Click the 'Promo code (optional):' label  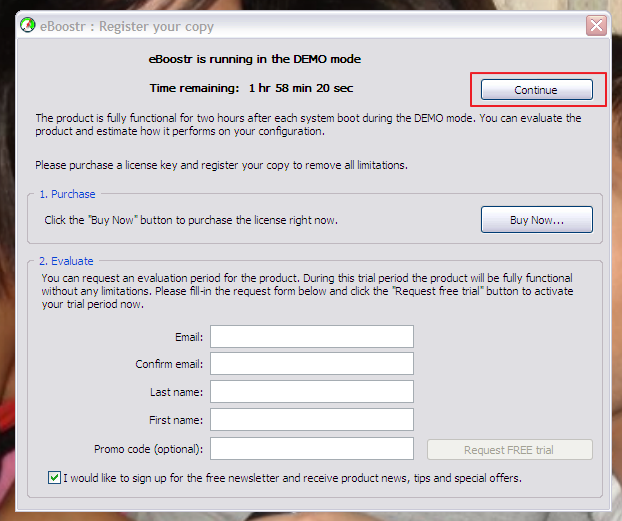coord(148,449)
